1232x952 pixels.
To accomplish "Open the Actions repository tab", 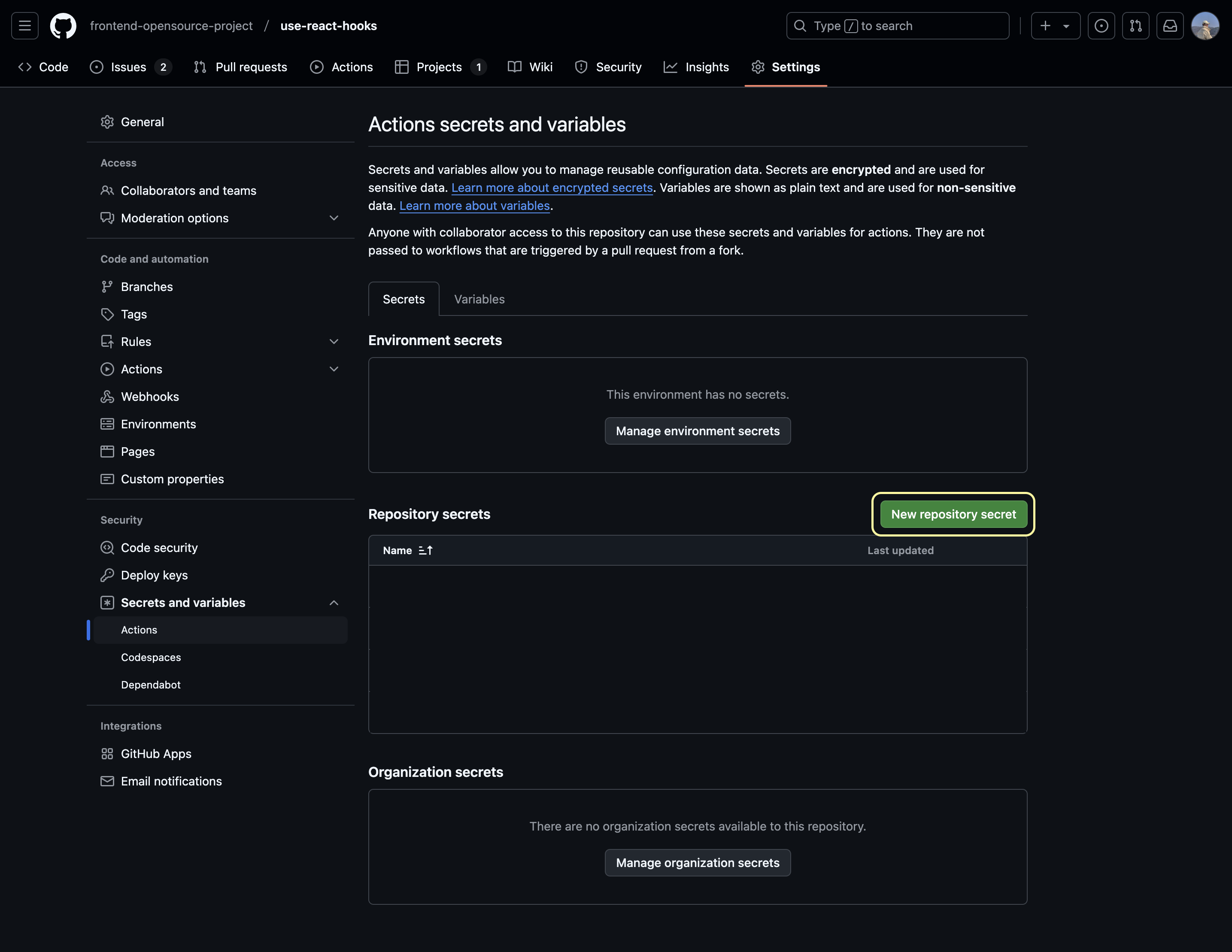I will tap(341, 67).
